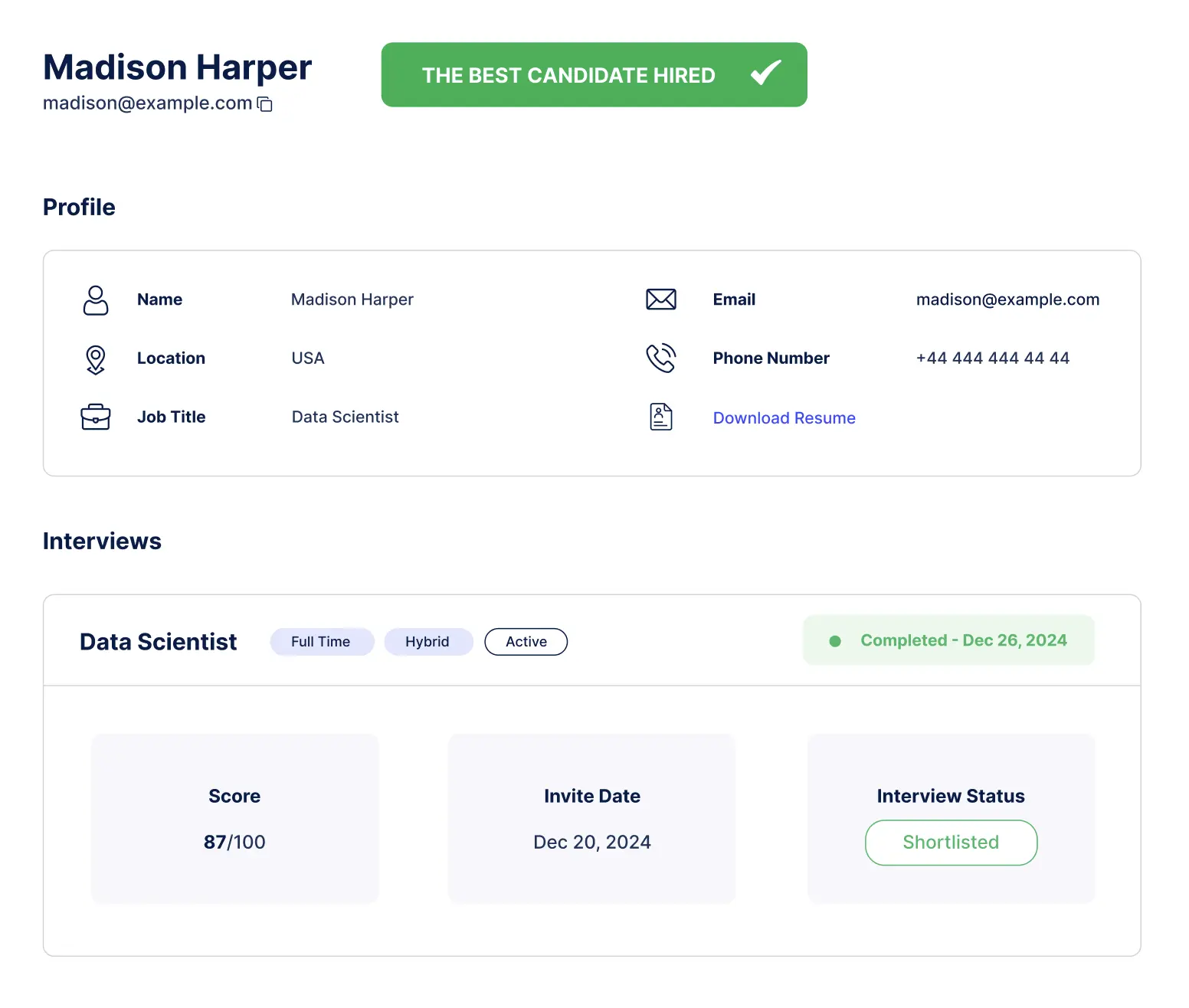Expand the Data Scientist interview card
Screen dimensions: 1189x1008
point(158,642)
